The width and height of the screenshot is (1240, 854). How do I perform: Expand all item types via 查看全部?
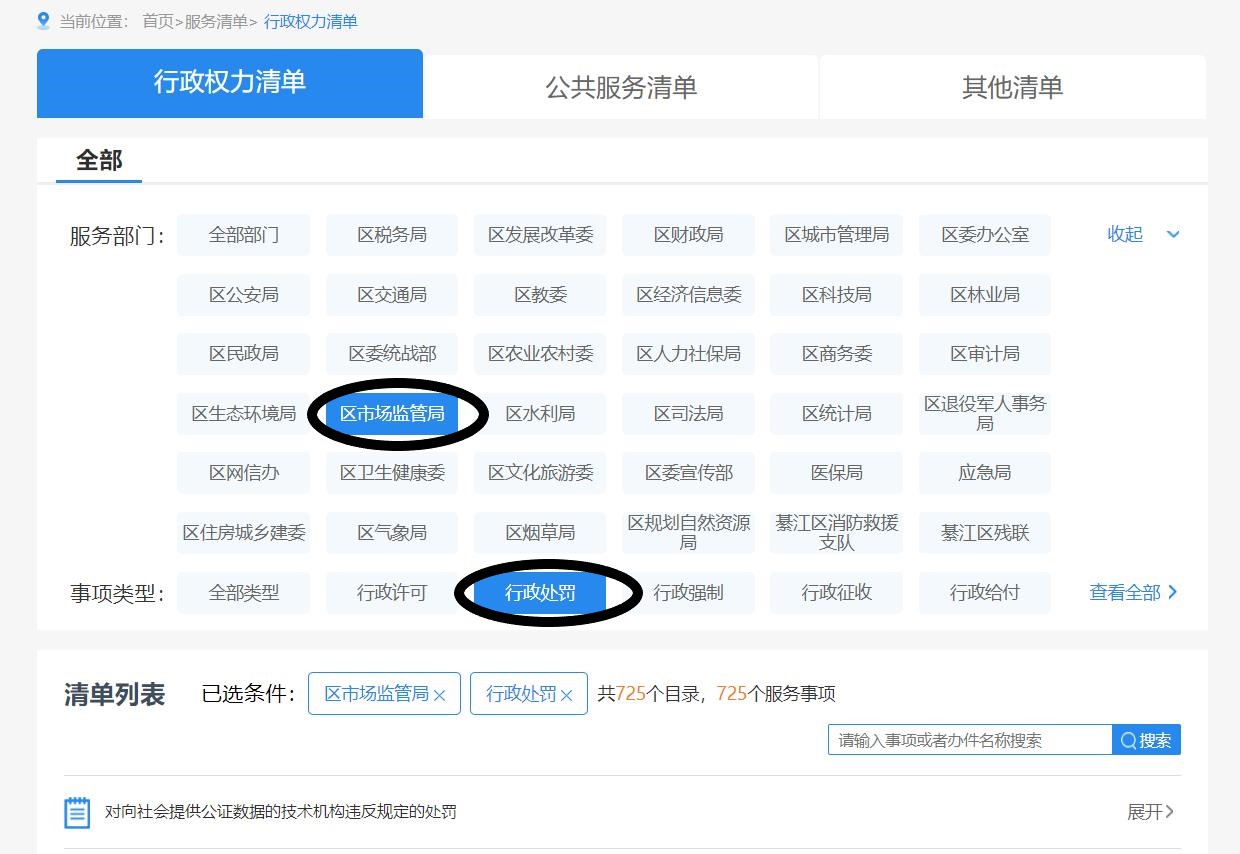pyautogui.click(x=1133, y=592)
